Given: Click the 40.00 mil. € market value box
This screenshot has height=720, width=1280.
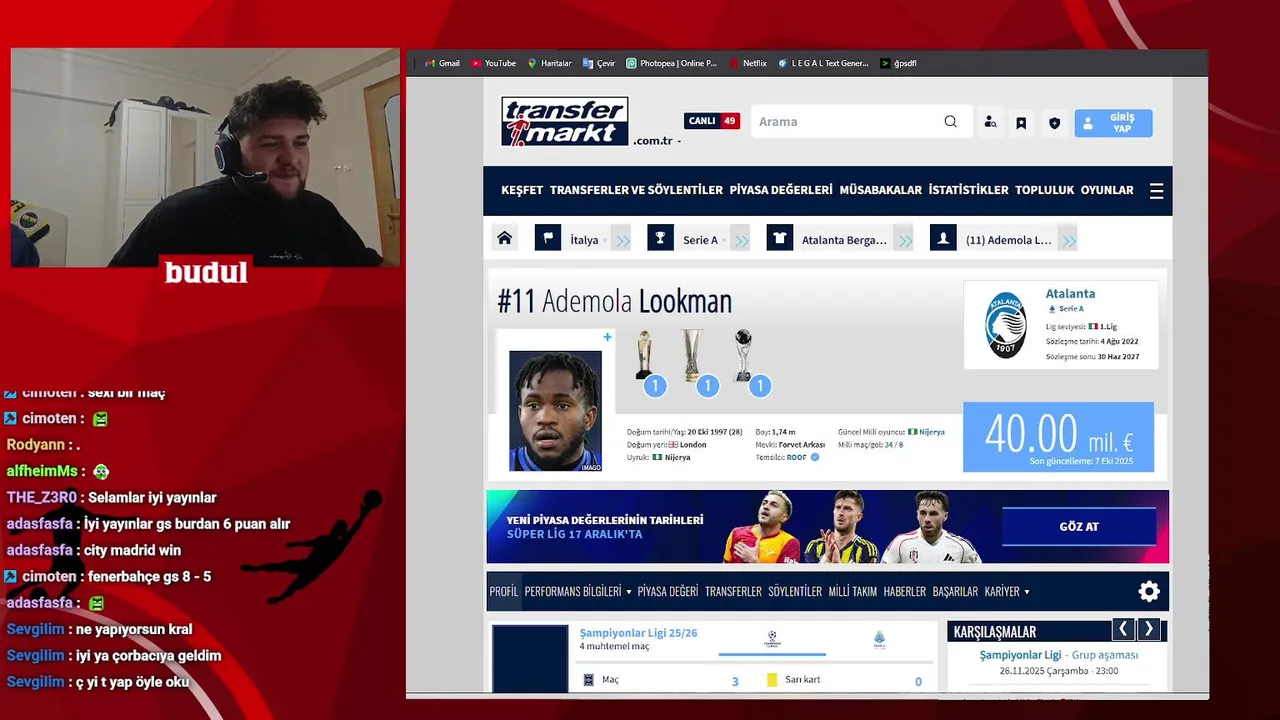Looking at the screenshot, I should [x=1058, y=437].
